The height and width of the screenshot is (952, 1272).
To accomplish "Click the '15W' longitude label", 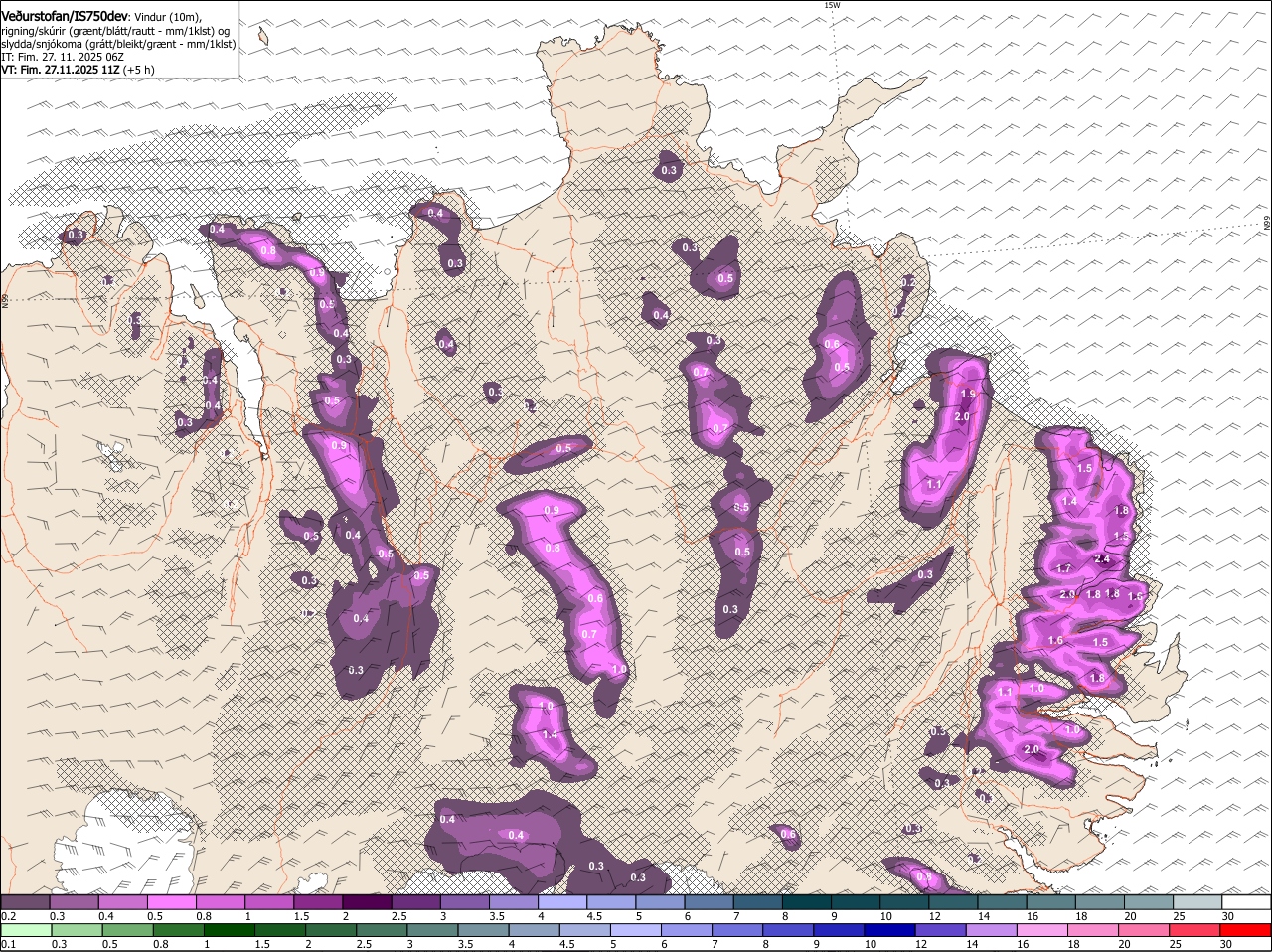I will [x=832, y=6].
